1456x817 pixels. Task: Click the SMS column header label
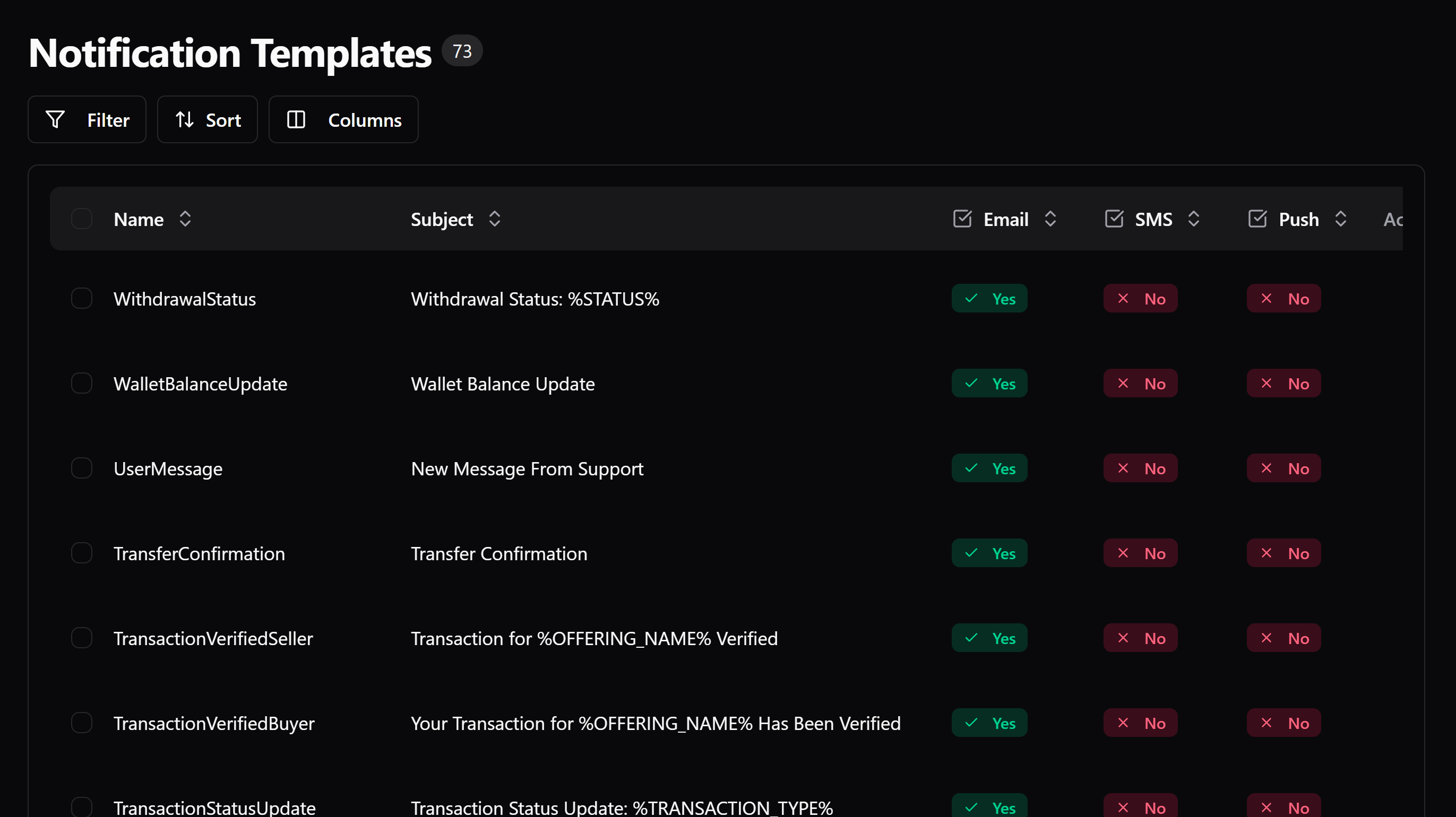tap(1154, 219)
